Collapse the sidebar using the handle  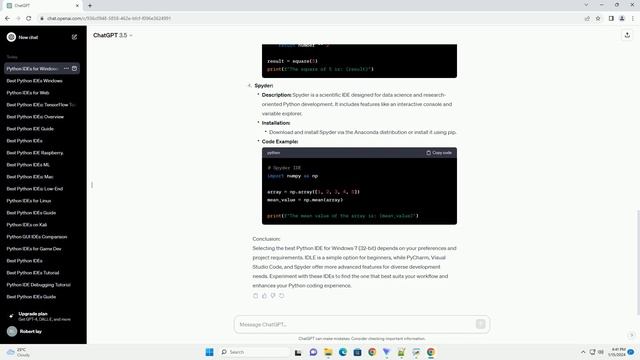click(x=92, y=185)
